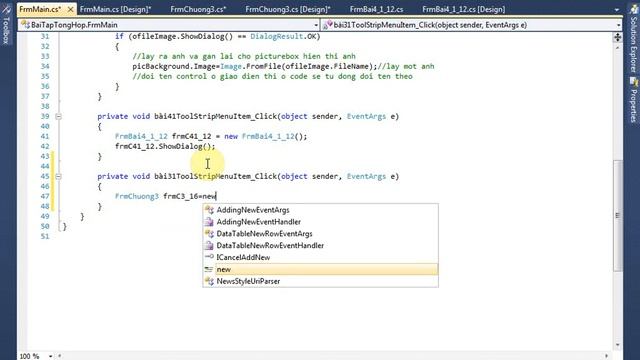Click the ICancelAddNew interface icon
Image resolution: width=640 pixels, height=360 pixels.
209,257
